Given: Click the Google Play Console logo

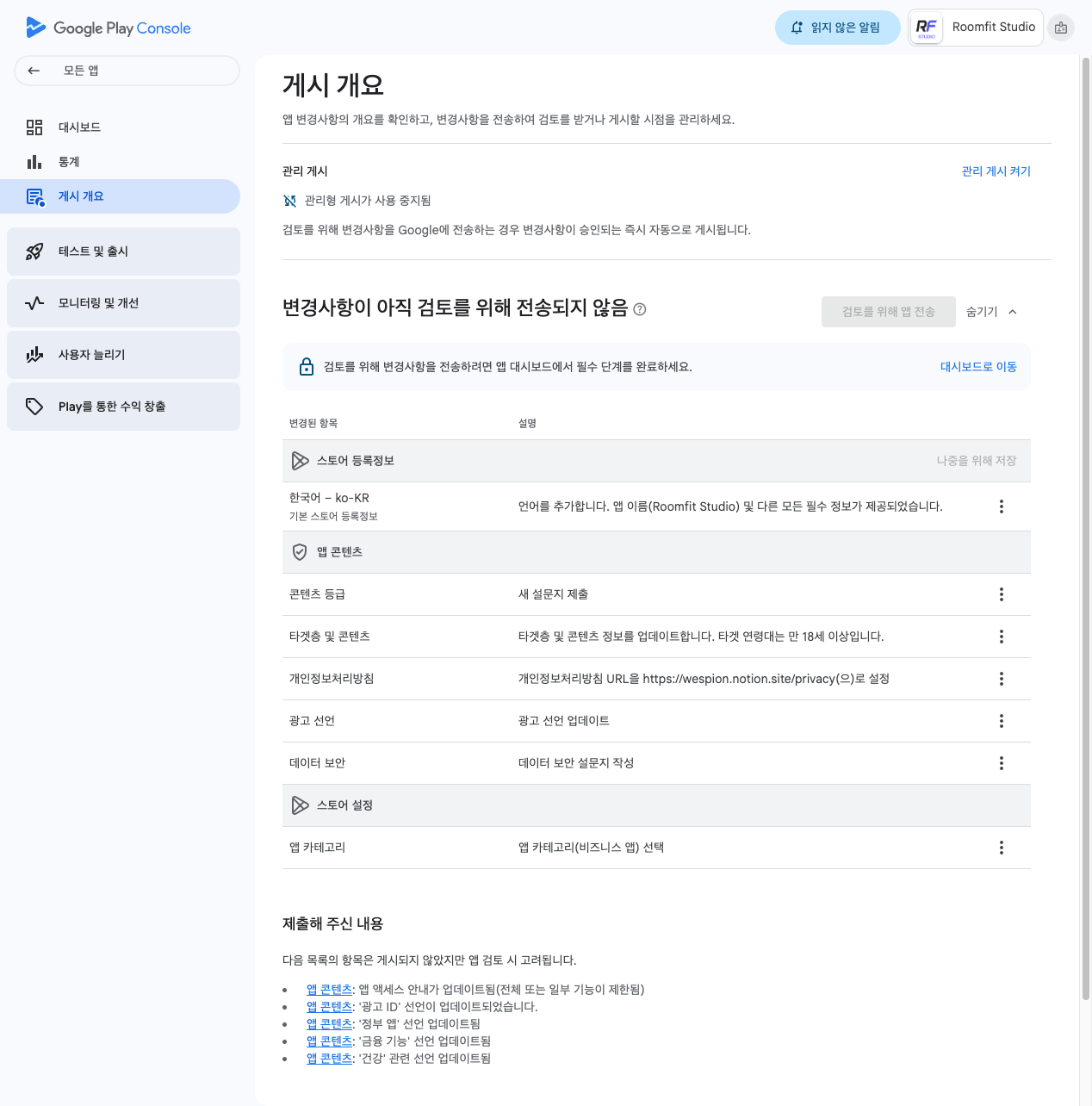Looking at the screenshot, I should coord(109,28).
